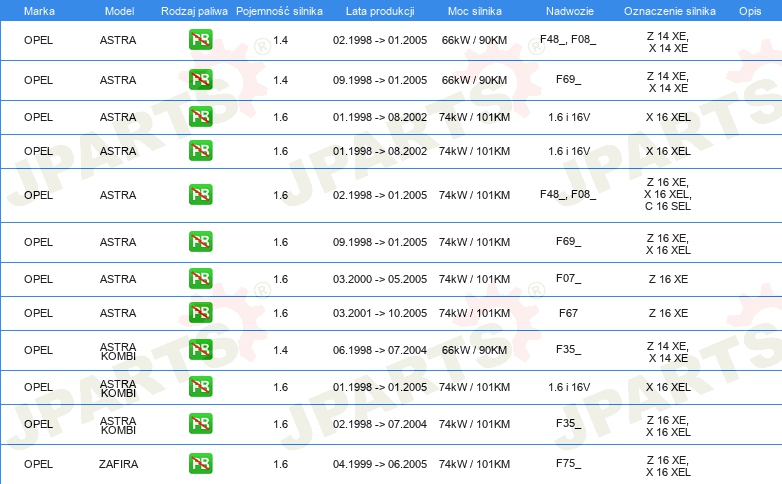The width and height of the screenshot is (782, 484).
Task: Select the ZAFIRA model cell
Action: (118, 464)
